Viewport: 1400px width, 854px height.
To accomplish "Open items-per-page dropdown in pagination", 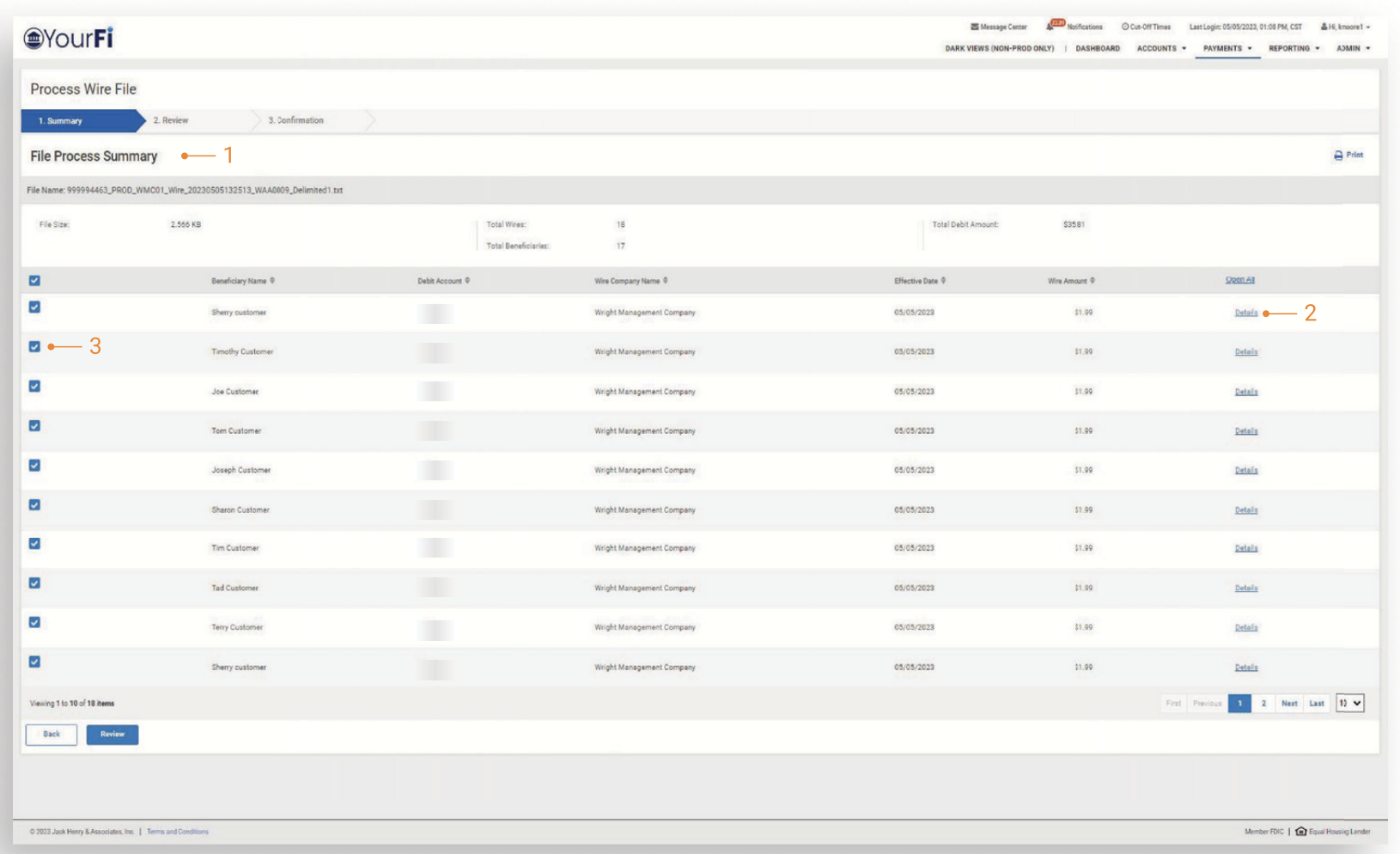I will point(1349,703).
